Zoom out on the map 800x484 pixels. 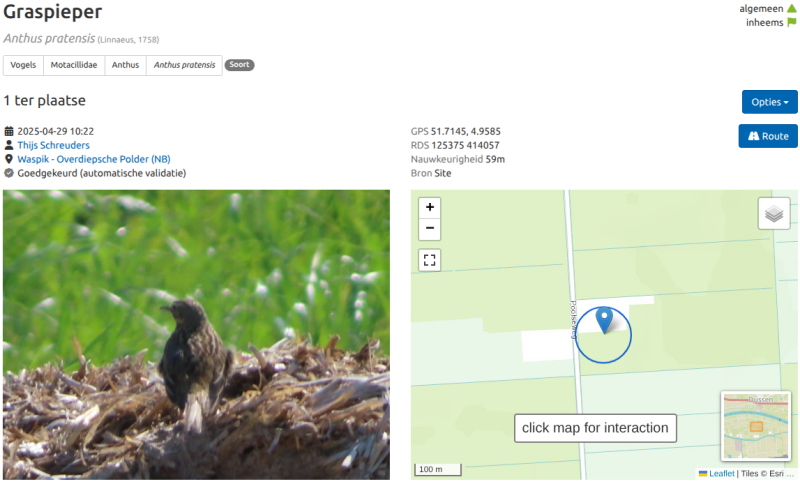pyautogui.click(x=430, y=228)
